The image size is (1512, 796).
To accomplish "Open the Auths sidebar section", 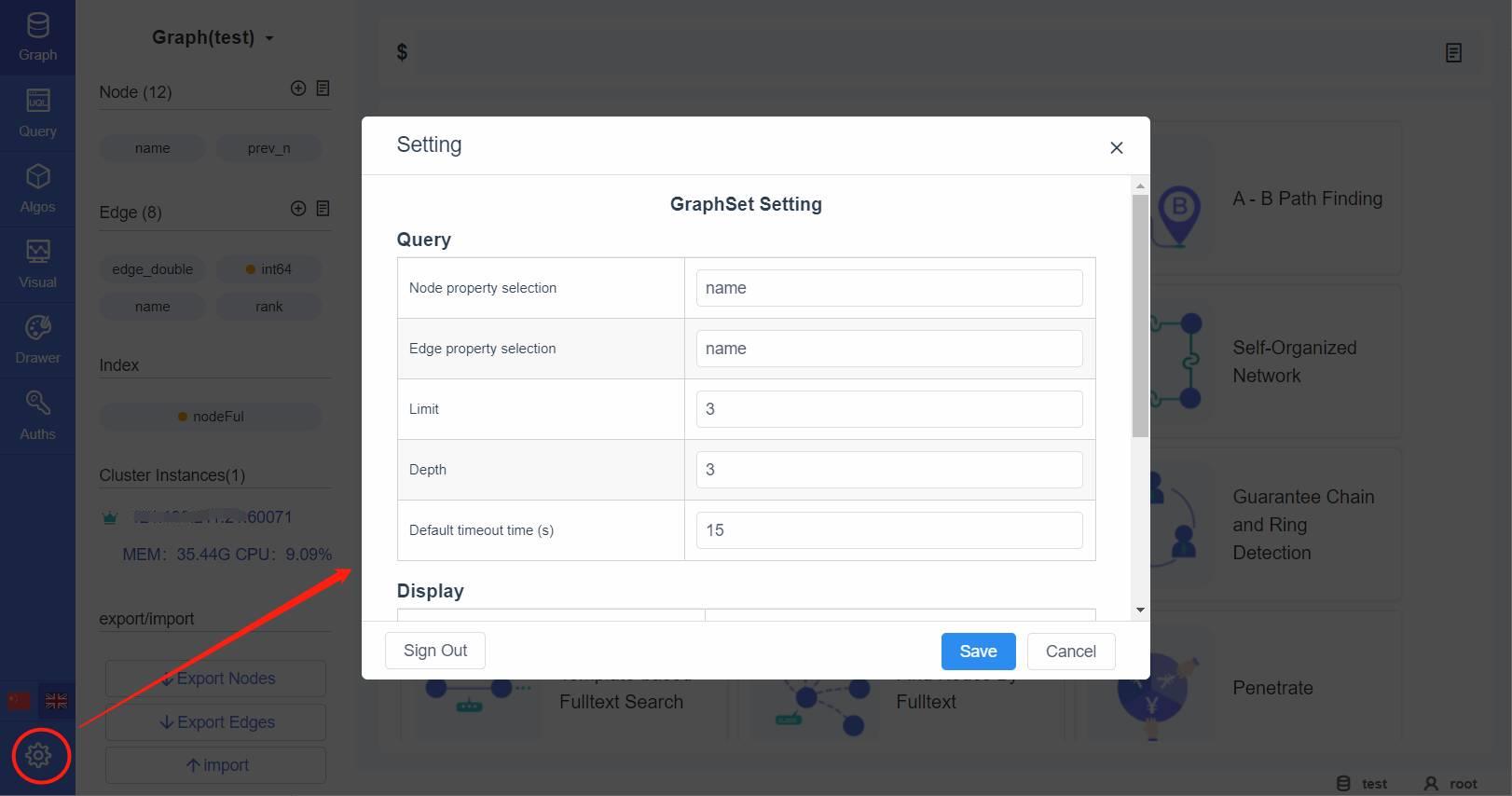I will 37,416.
